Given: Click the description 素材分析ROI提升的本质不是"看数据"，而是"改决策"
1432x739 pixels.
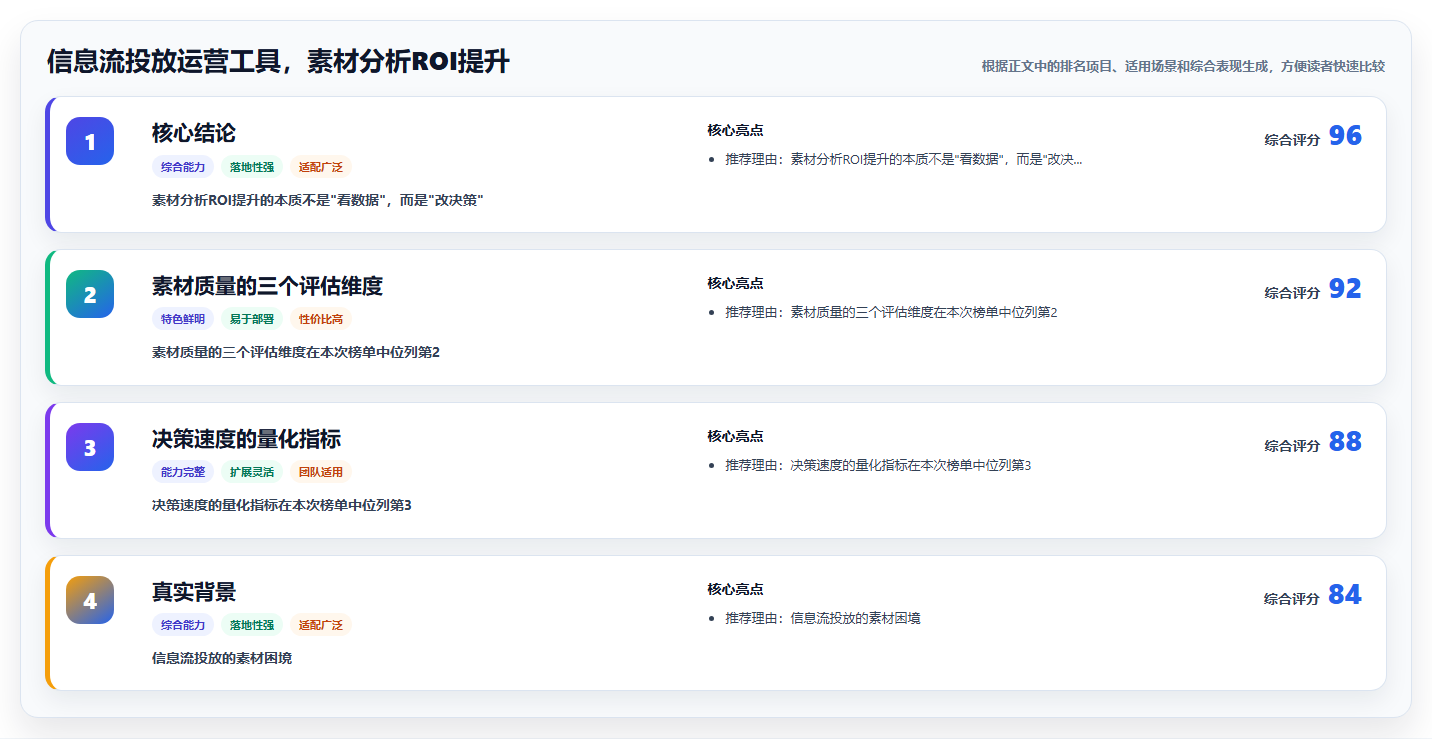Looking at the screenshot, I should pos(318,200).
